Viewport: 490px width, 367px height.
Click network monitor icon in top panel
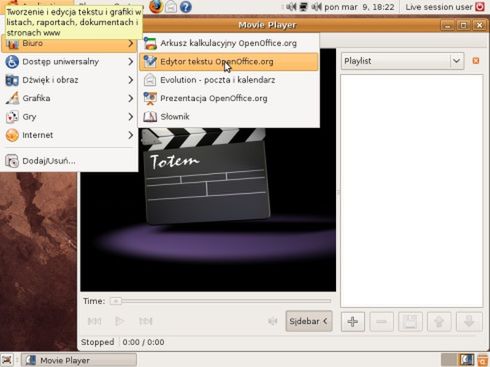click(303, 7)
